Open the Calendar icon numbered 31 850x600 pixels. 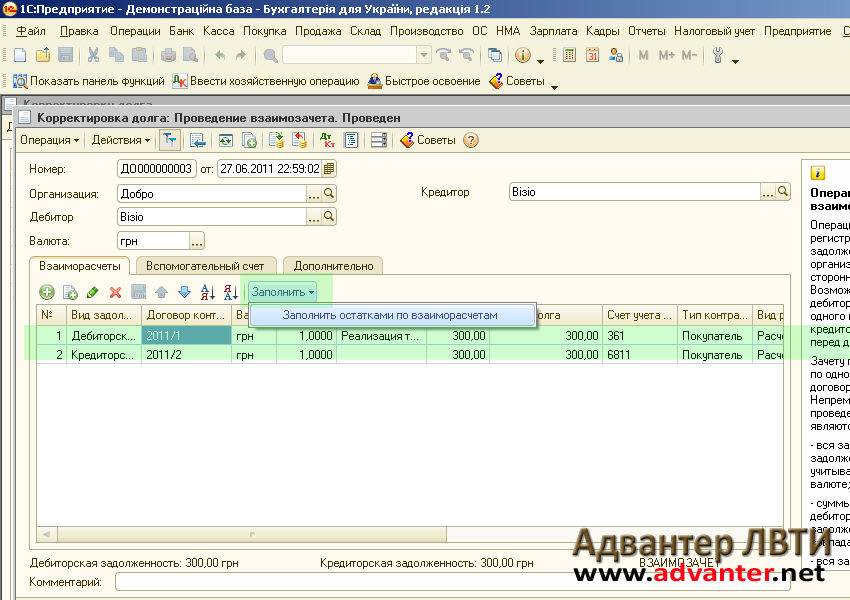point(592,55)
